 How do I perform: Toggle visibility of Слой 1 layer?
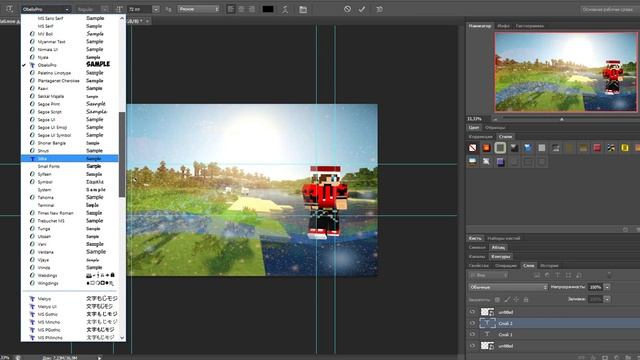coord(472,335)
